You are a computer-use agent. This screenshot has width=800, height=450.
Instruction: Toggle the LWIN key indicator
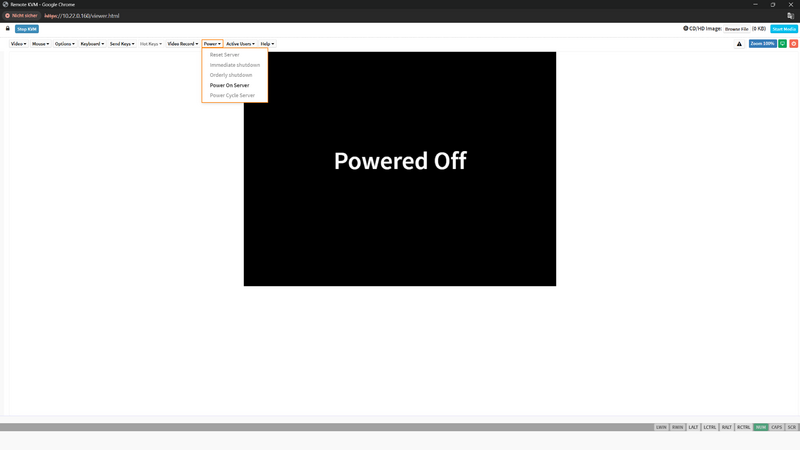[661, 427]
